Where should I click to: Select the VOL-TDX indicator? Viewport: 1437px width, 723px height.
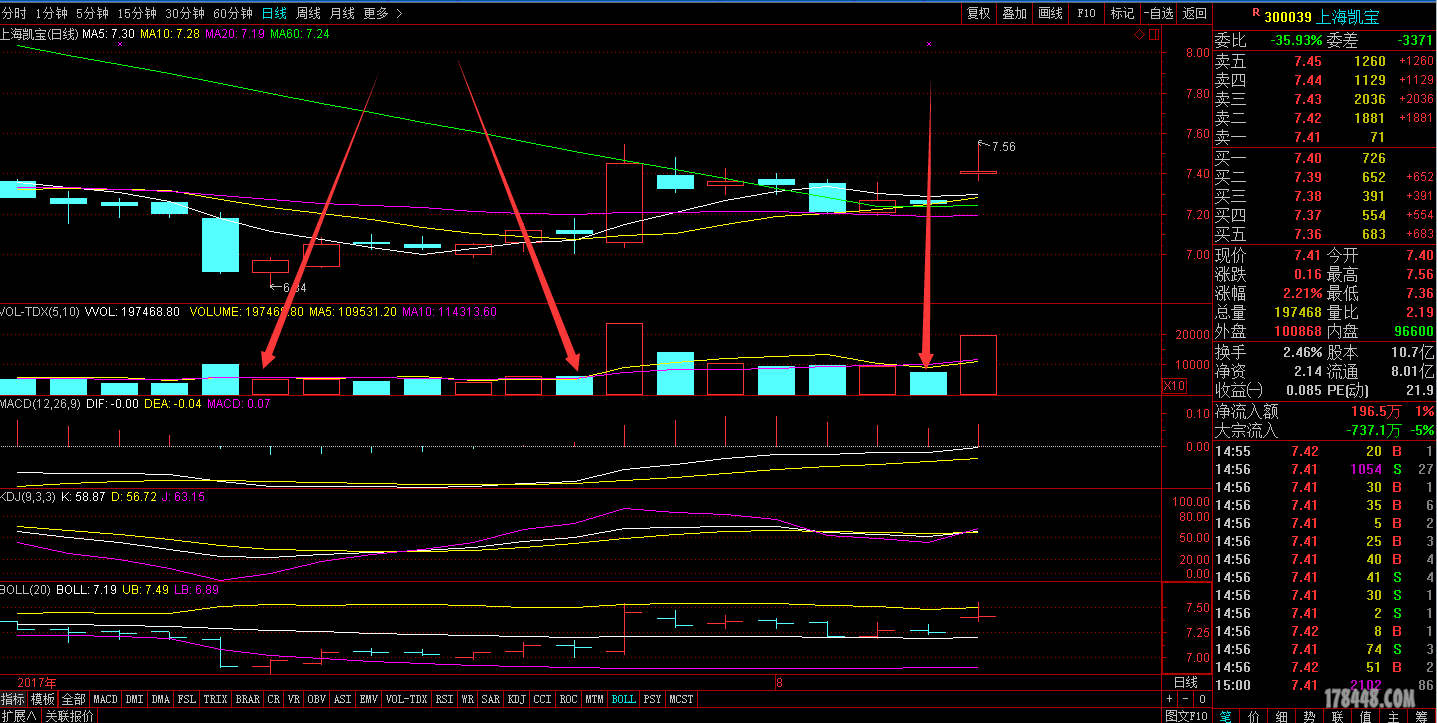point(406,699)
